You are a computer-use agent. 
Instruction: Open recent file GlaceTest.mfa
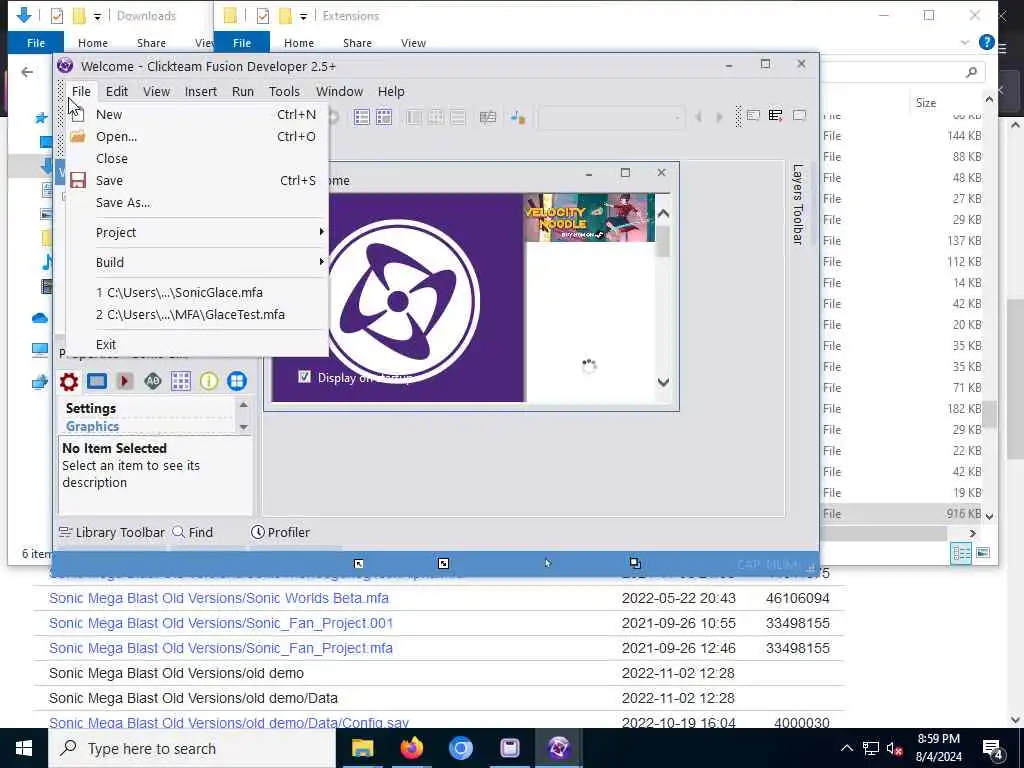pyautogui.click(x=197, y=315)
